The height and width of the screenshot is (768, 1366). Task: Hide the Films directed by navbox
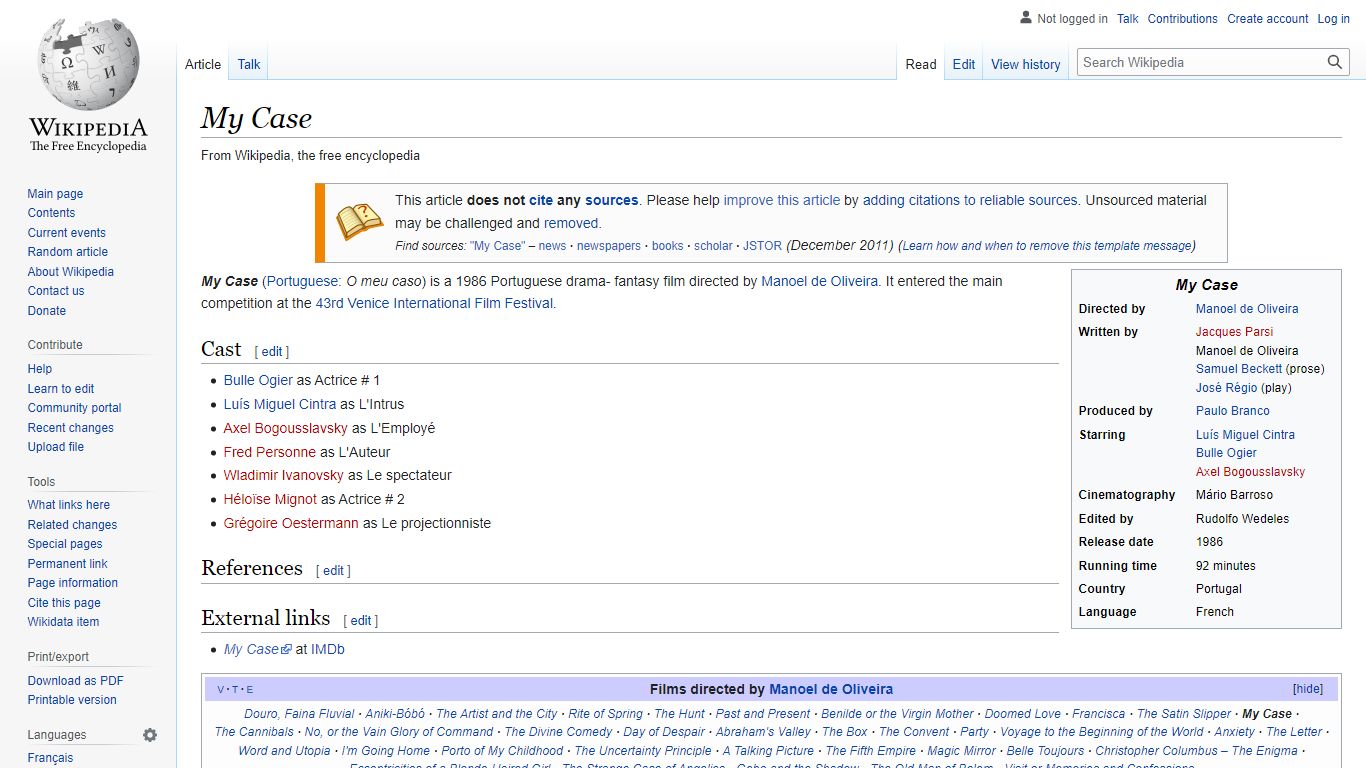tap(1307, 689)
